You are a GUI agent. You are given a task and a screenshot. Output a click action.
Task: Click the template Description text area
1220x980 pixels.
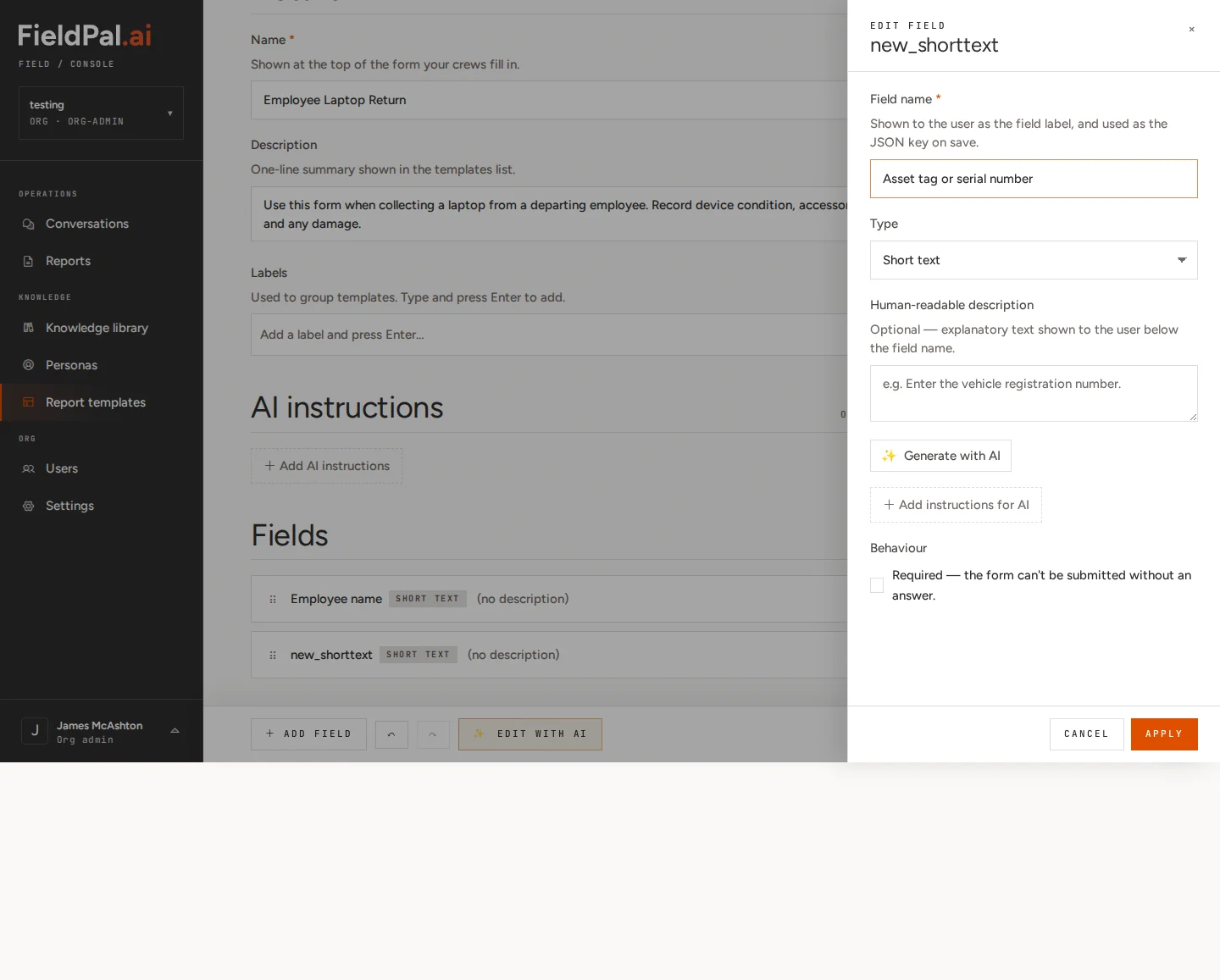549,214
